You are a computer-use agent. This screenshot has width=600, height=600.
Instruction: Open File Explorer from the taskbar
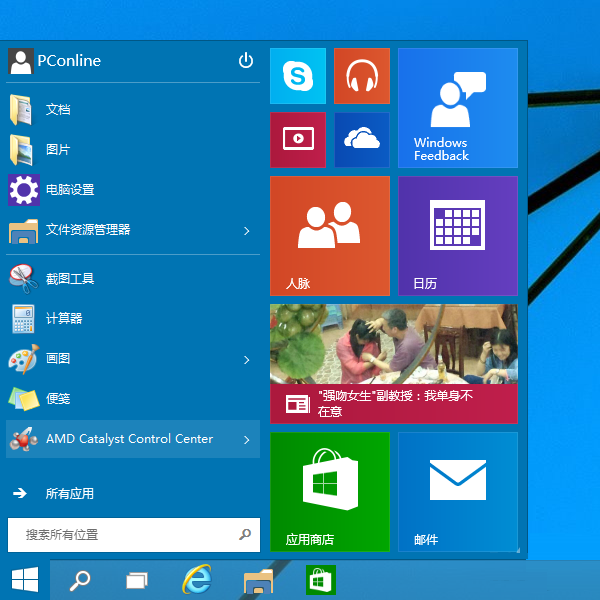coord(259,580)
